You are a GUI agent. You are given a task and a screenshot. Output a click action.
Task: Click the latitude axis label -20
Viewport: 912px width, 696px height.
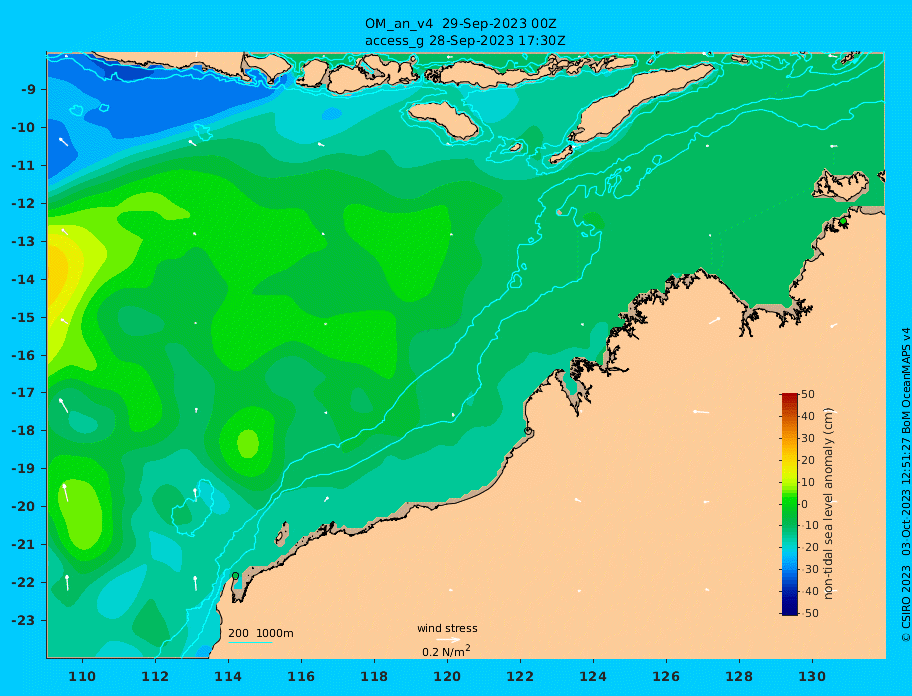(x=23, y=506)
